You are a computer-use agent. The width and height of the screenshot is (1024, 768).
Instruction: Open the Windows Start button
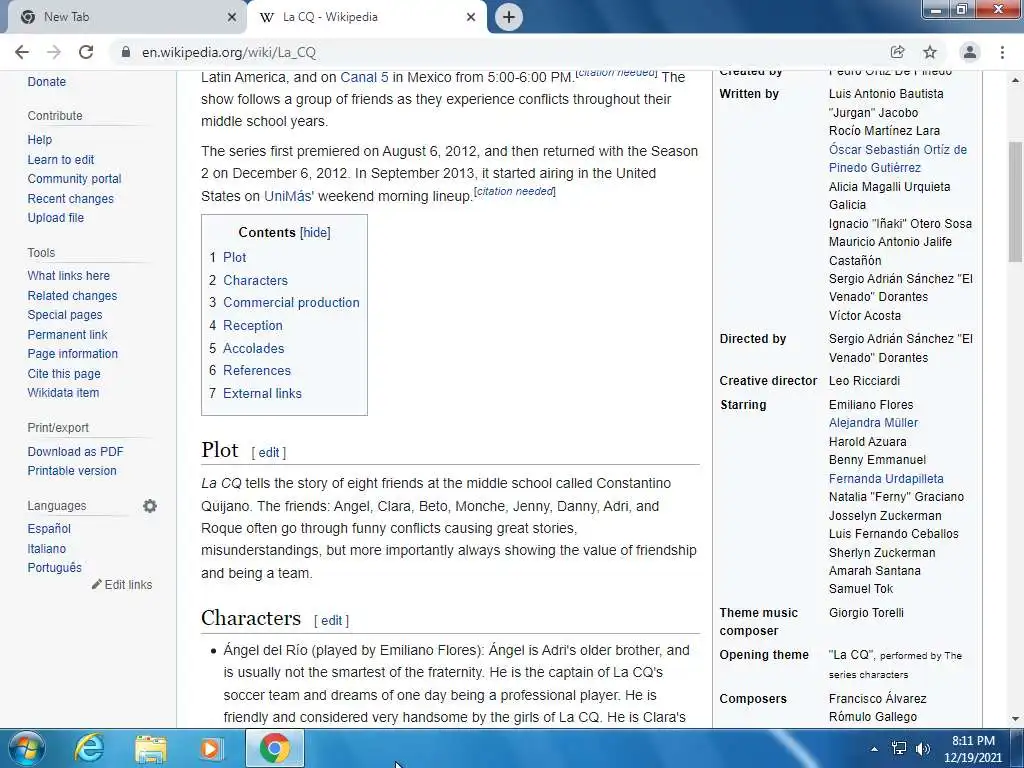coord(26,748)
